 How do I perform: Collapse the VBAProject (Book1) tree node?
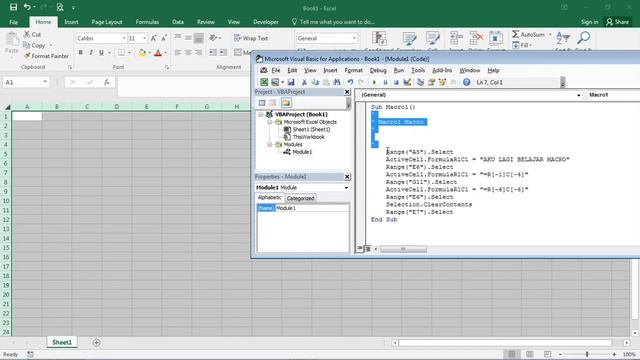[x=260, y=115]
